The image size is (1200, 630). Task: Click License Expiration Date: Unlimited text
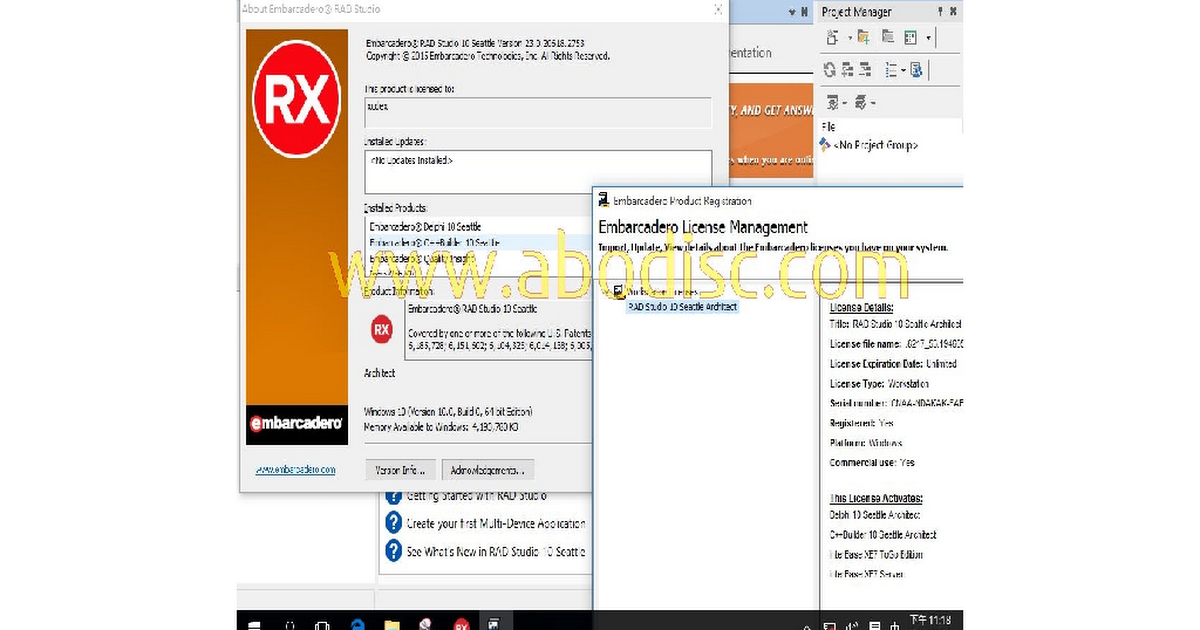click(893, 364)
